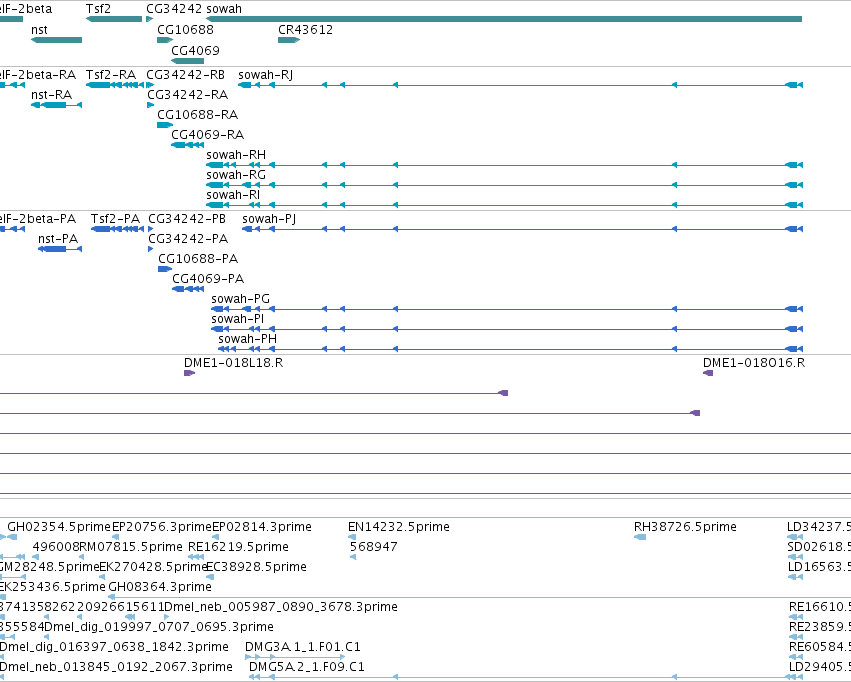The height and width of the screenshot is (682, 851).
Task: Click the CG10688 gene label
Action: click(x=186, y=29)
